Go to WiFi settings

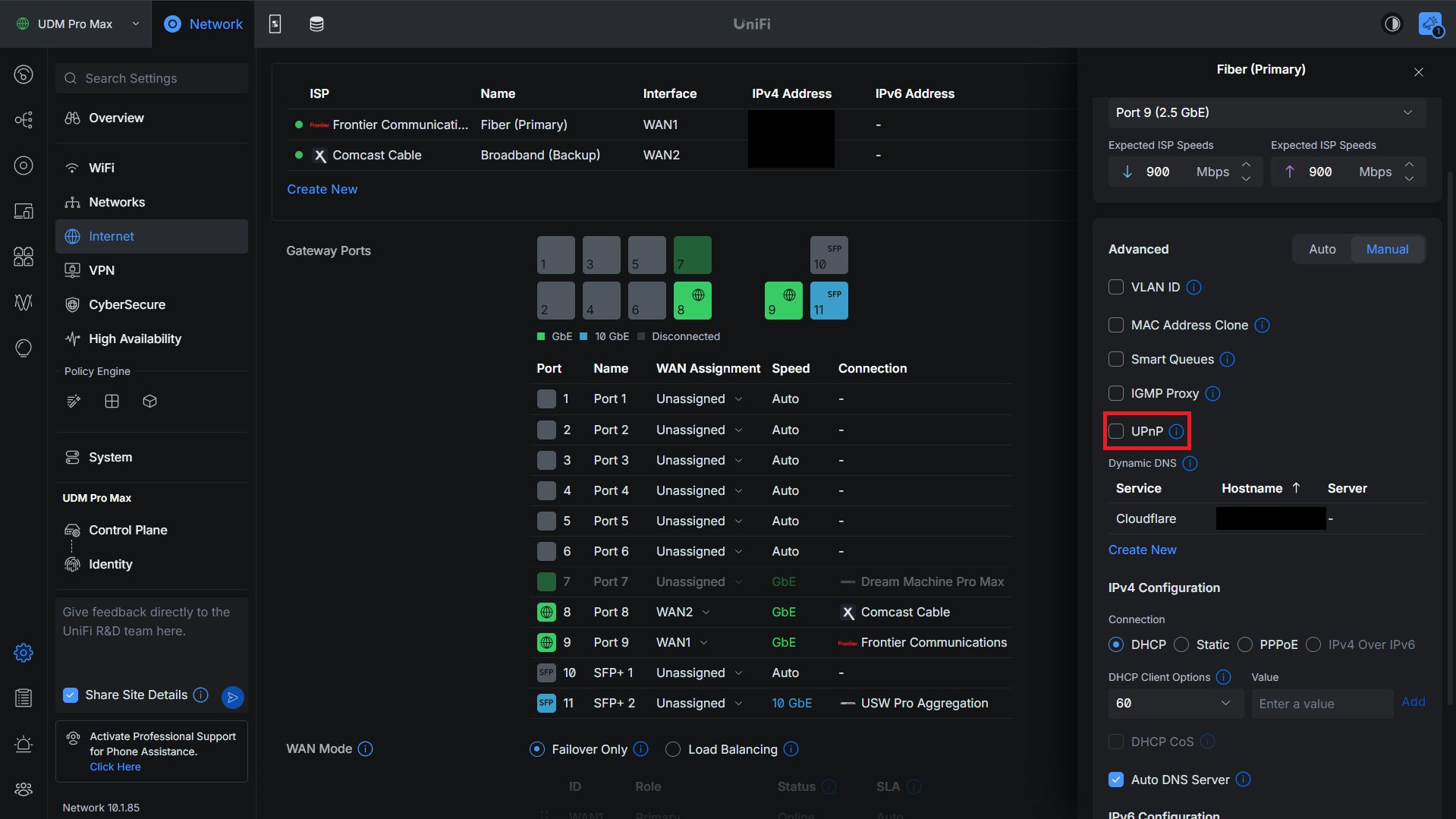152,168
